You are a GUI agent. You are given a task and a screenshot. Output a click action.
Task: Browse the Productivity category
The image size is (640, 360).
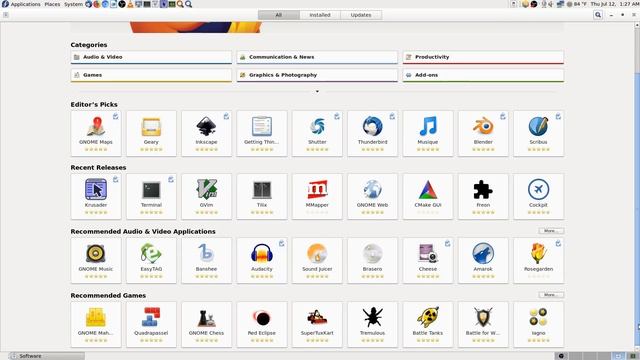click(483, 57)
